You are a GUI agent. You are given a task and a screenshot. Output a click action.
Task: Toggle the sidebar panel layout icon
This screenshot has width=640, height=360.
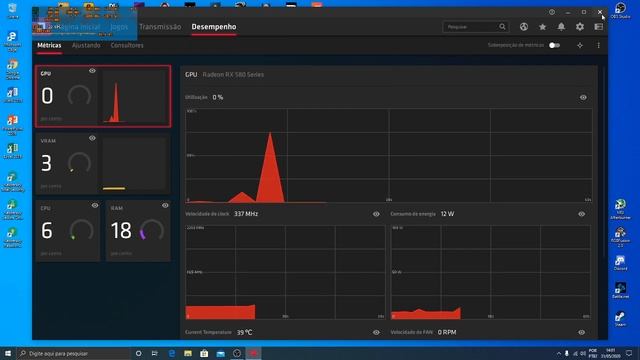598,27
